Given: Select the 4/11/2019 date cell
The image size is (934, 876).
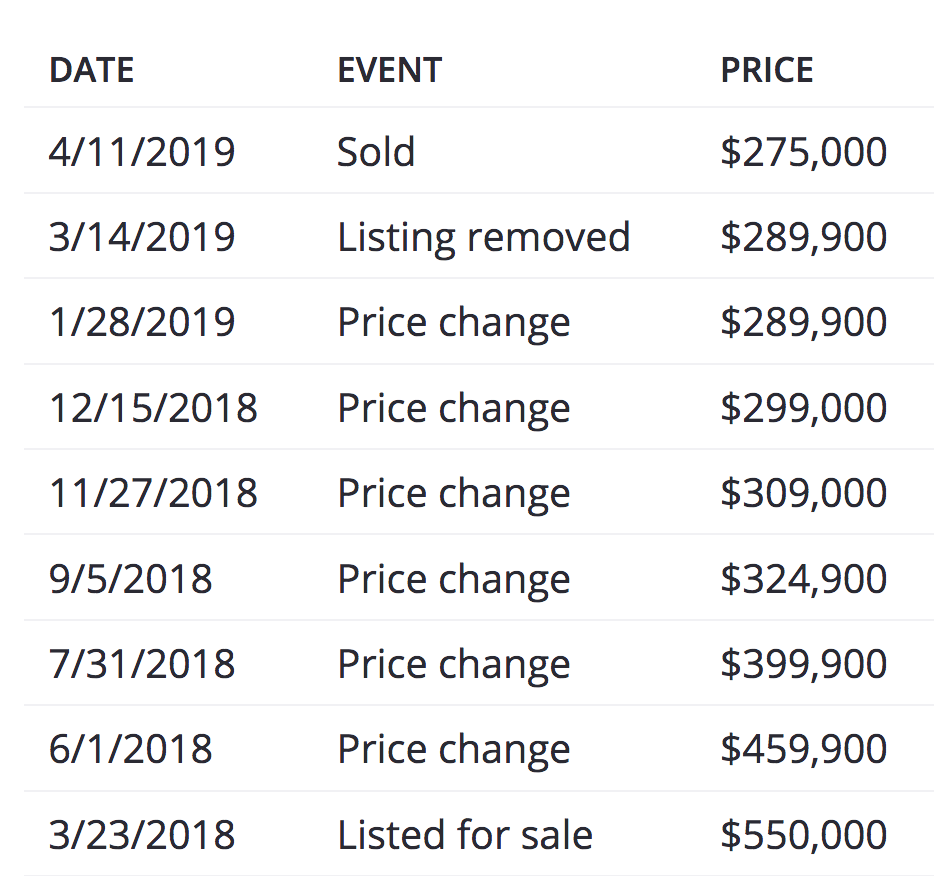Looking at the screenshot, I should 142,152.
